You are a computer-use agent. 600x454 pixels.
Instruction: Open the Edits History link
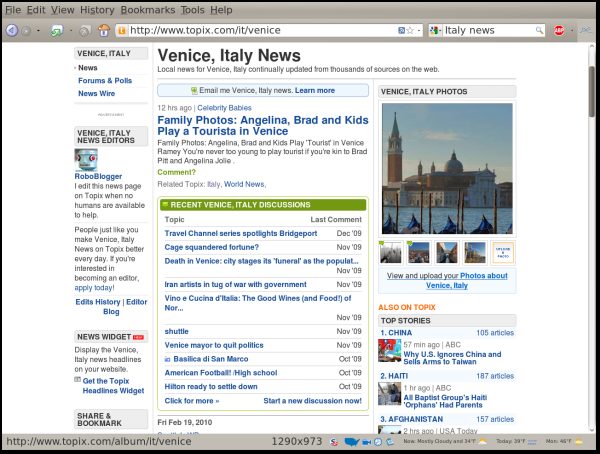click(x=98, y=302)
